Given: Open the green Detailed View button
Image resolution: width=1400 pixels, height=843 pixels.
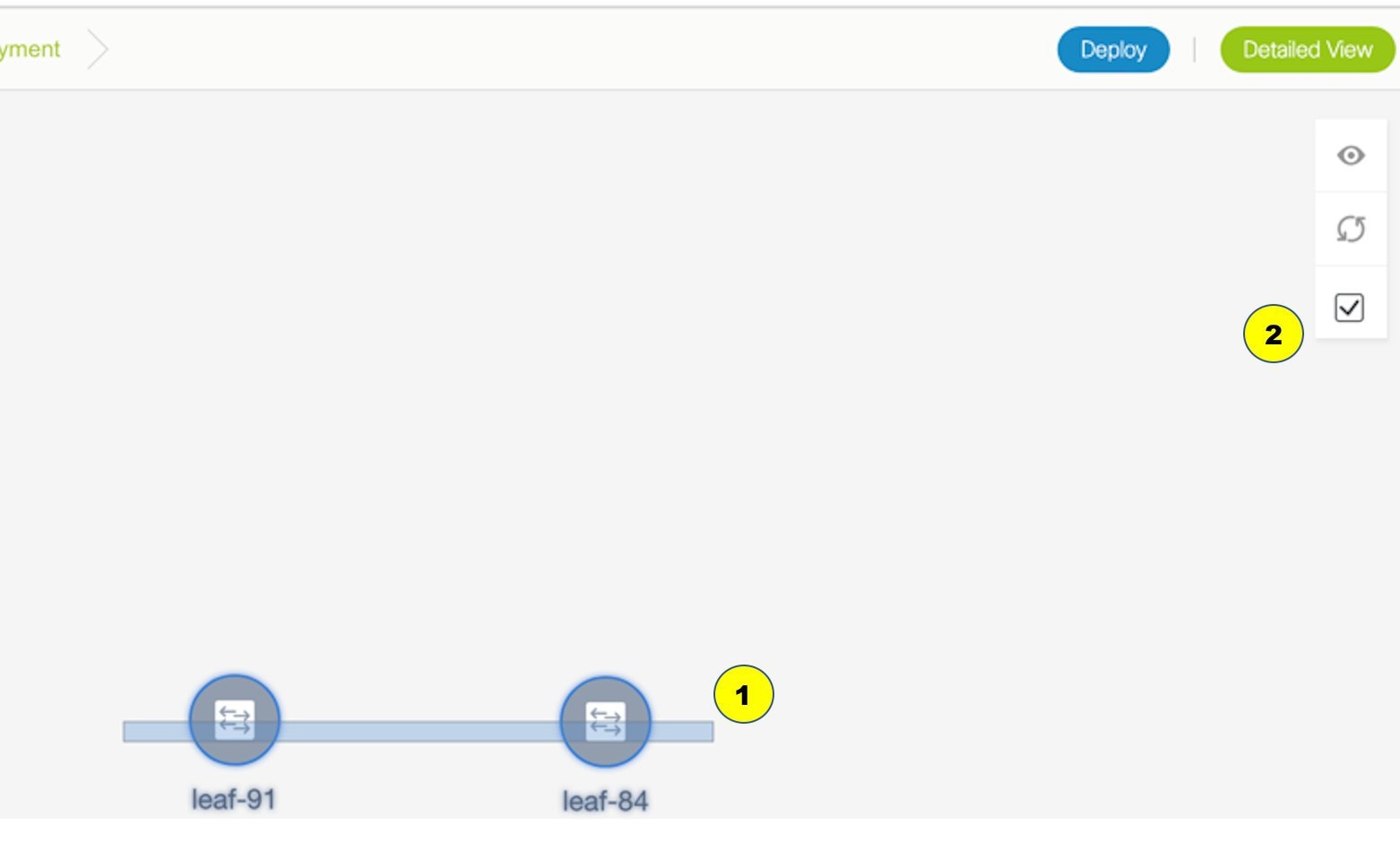Looking at the screenshot, I should pyautogui.click(x=1308, y=49).
